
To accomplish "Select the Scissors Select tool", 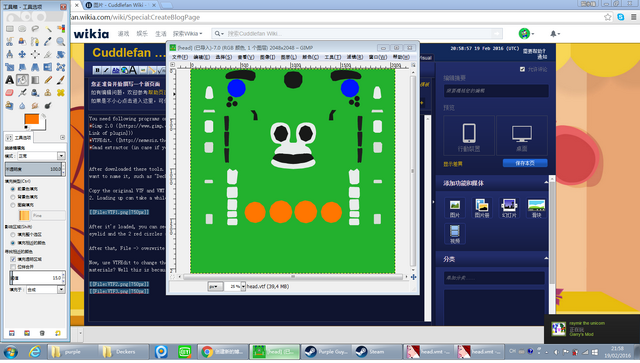I will coord(9,42).
